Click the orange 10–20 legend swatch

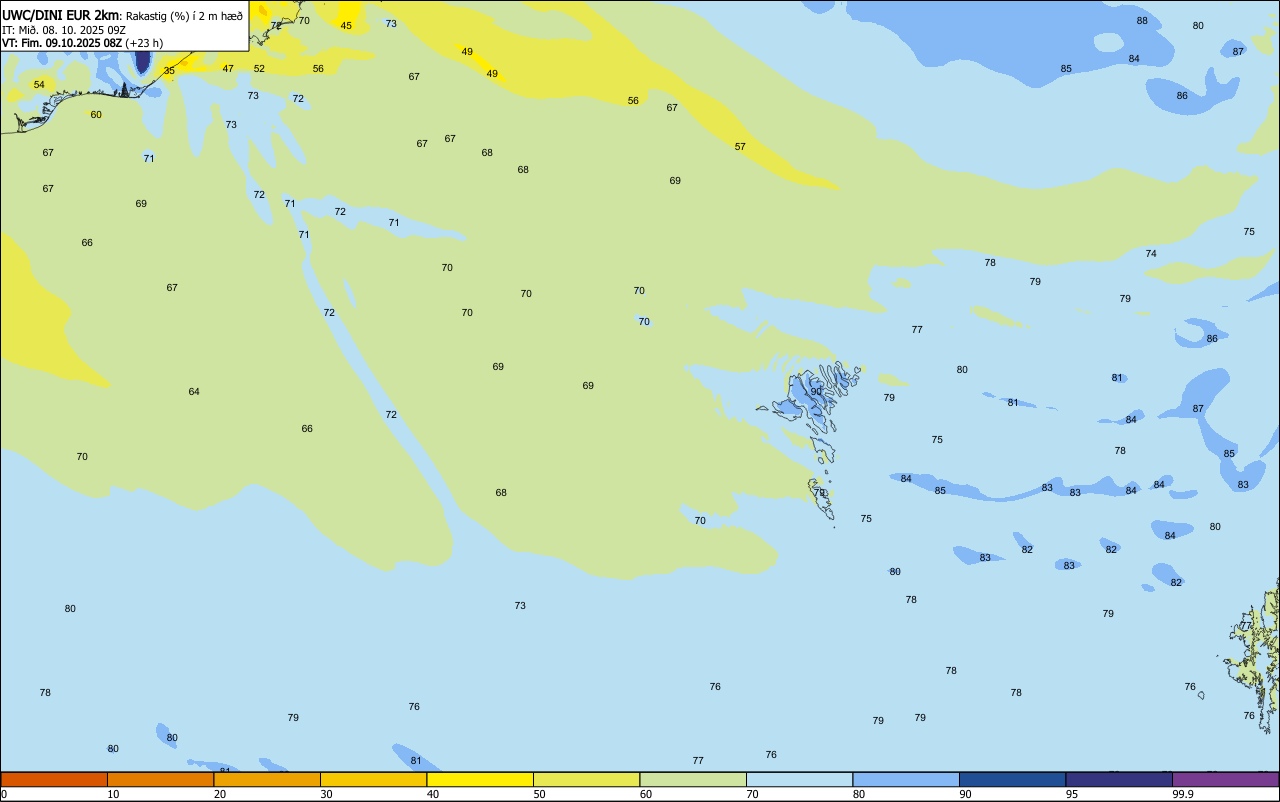pos(160,779)
